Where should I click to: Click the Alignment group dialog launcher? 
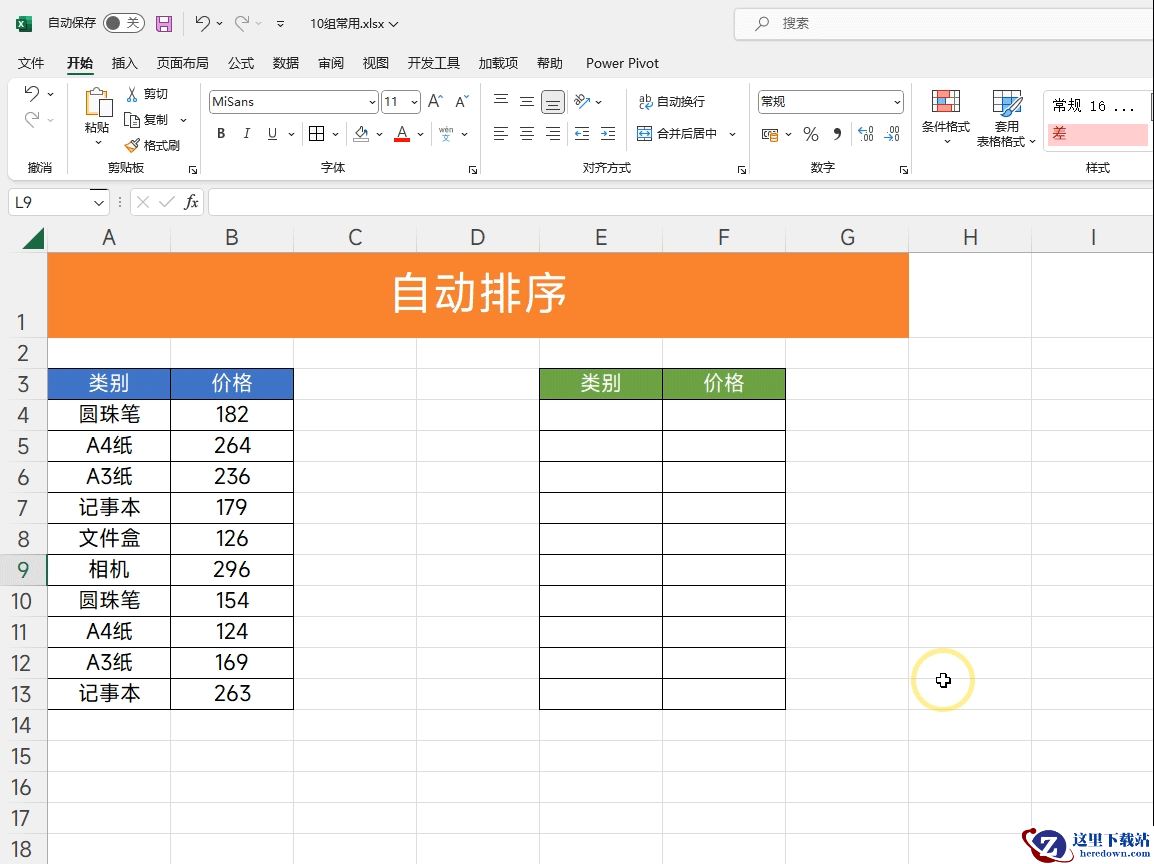click(742, 170)
